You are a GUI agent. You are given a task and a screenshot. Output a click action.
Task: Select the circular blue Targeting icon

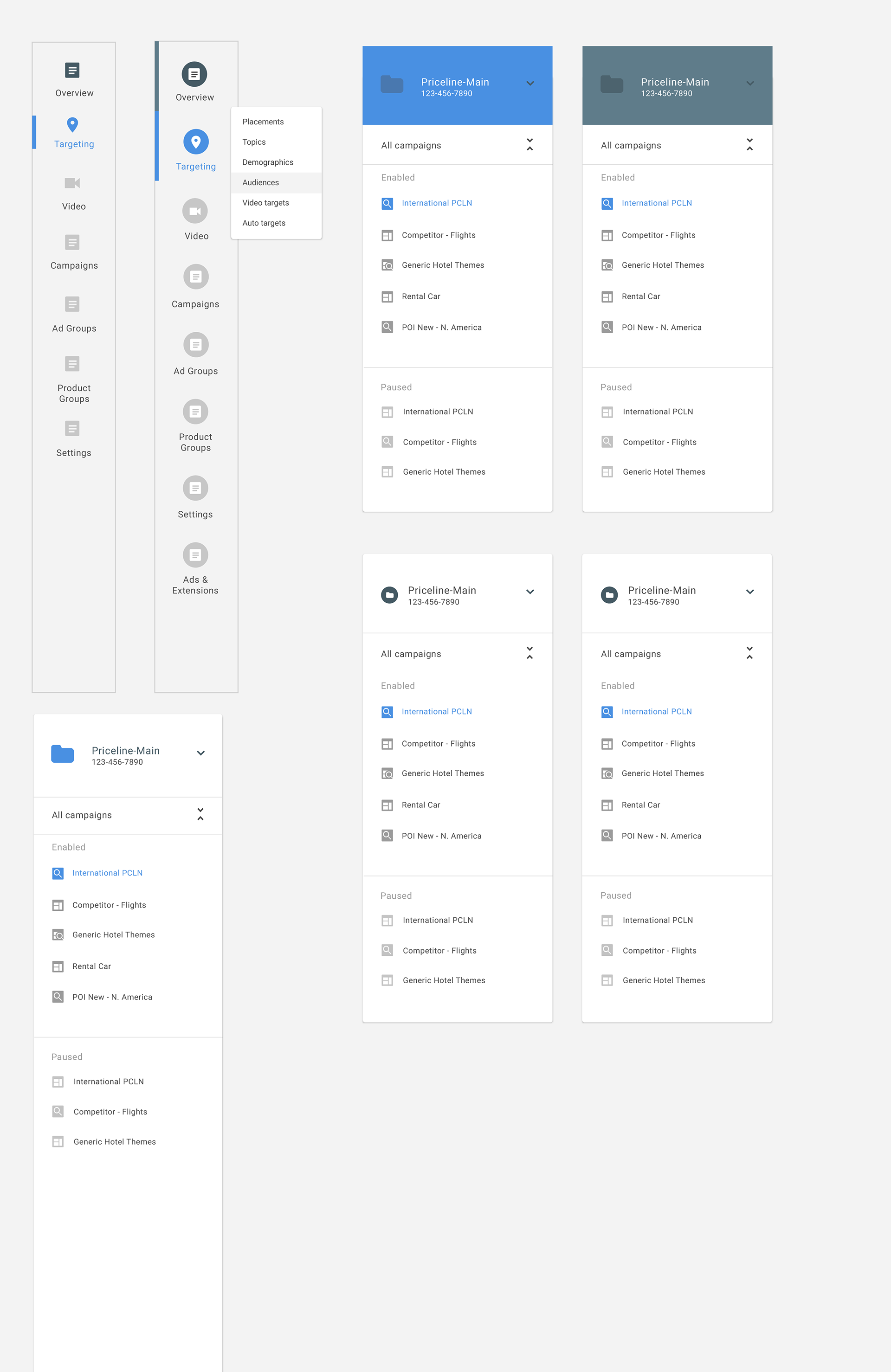196,142
